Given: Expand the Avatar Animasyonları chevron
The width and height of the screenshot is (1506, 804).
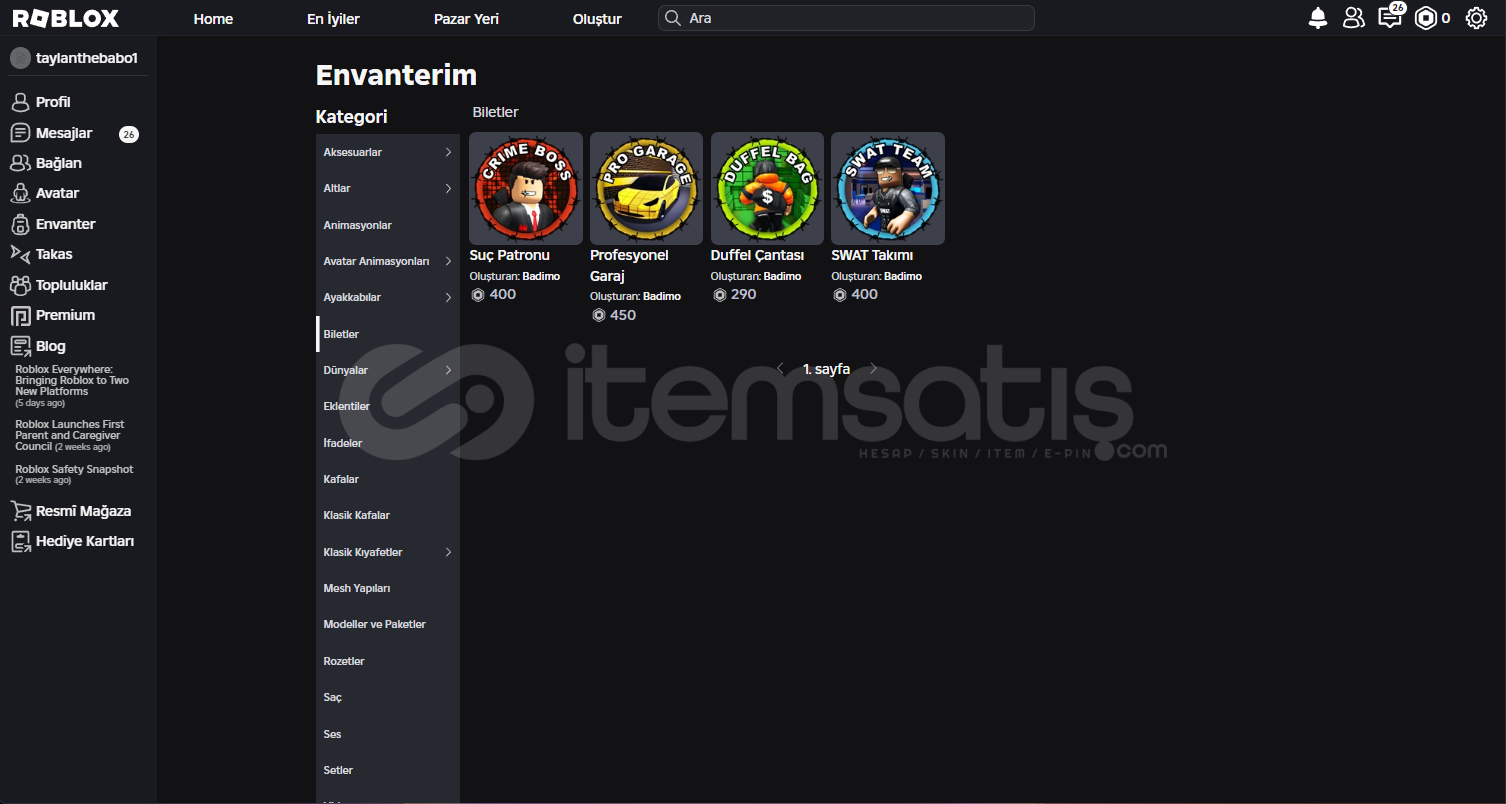Looking at the screenshot, I should (448, 261).
